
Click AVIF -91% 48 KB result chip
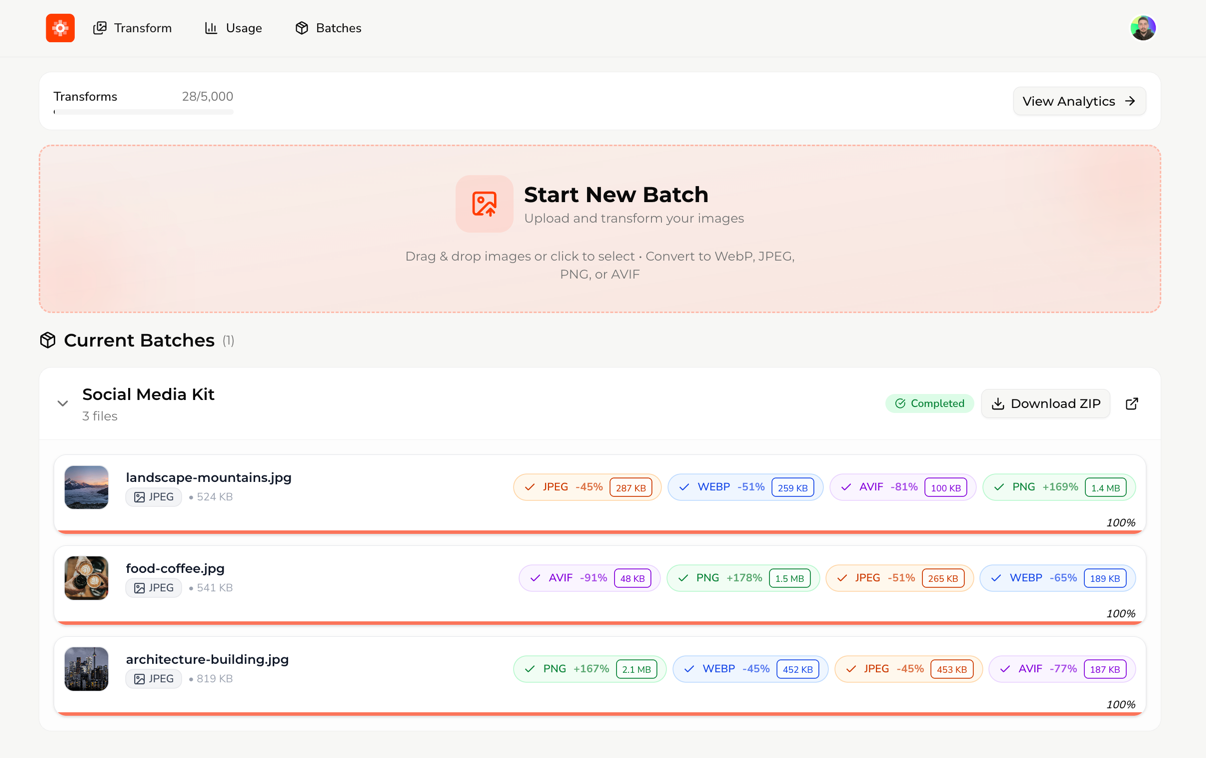[589, 578]
